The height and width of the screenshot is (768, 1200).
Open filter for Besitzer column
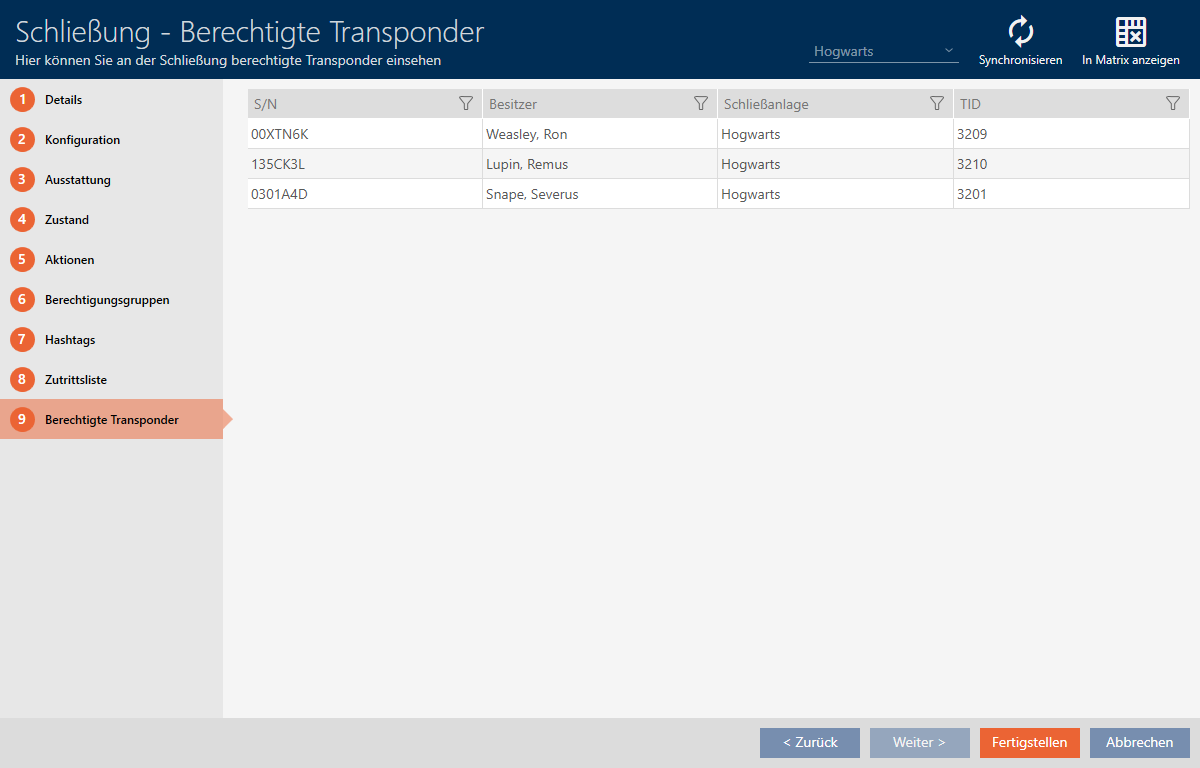tap(701, 103)
